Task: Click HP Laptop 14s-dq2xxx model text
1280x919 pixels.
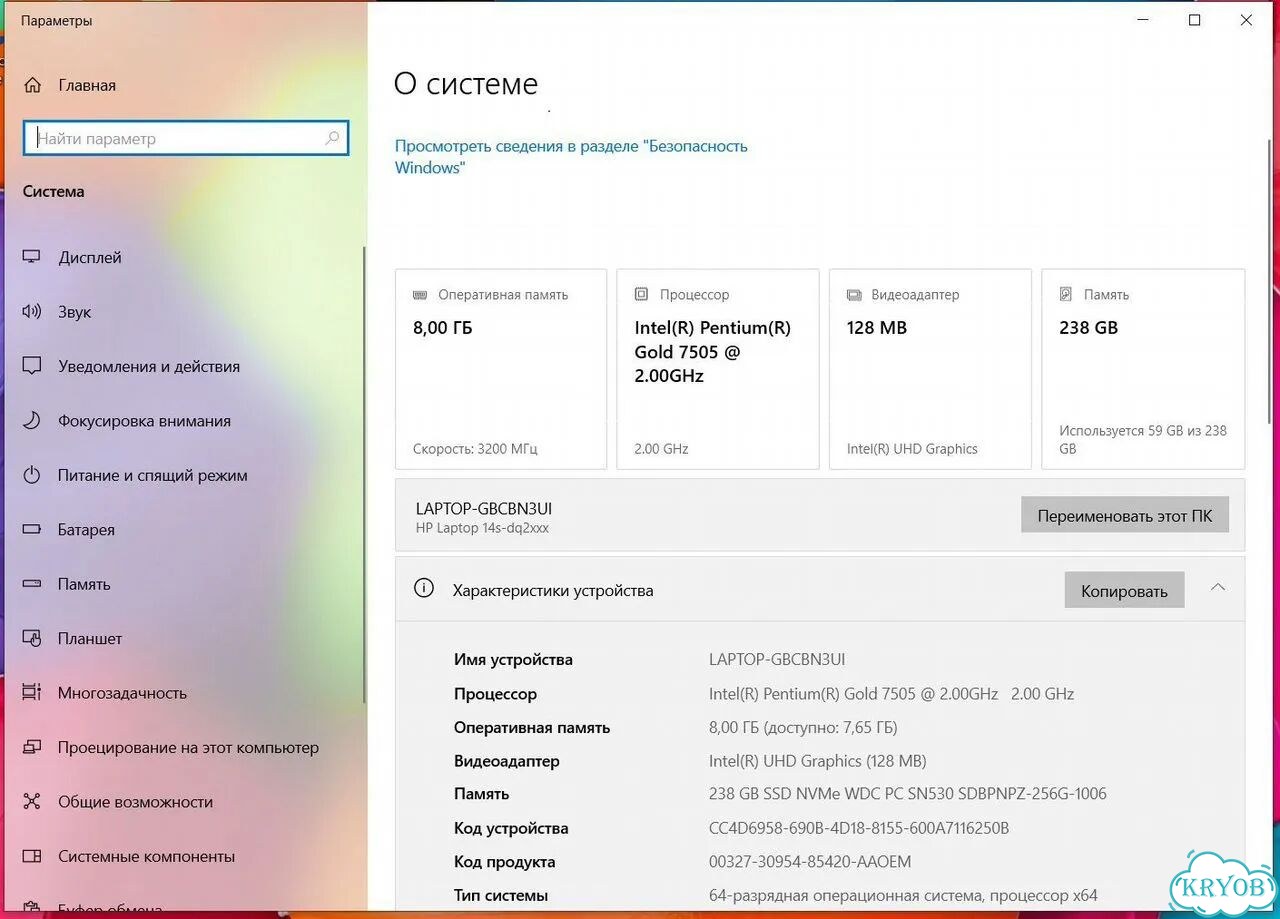Action: click(482, 528)
